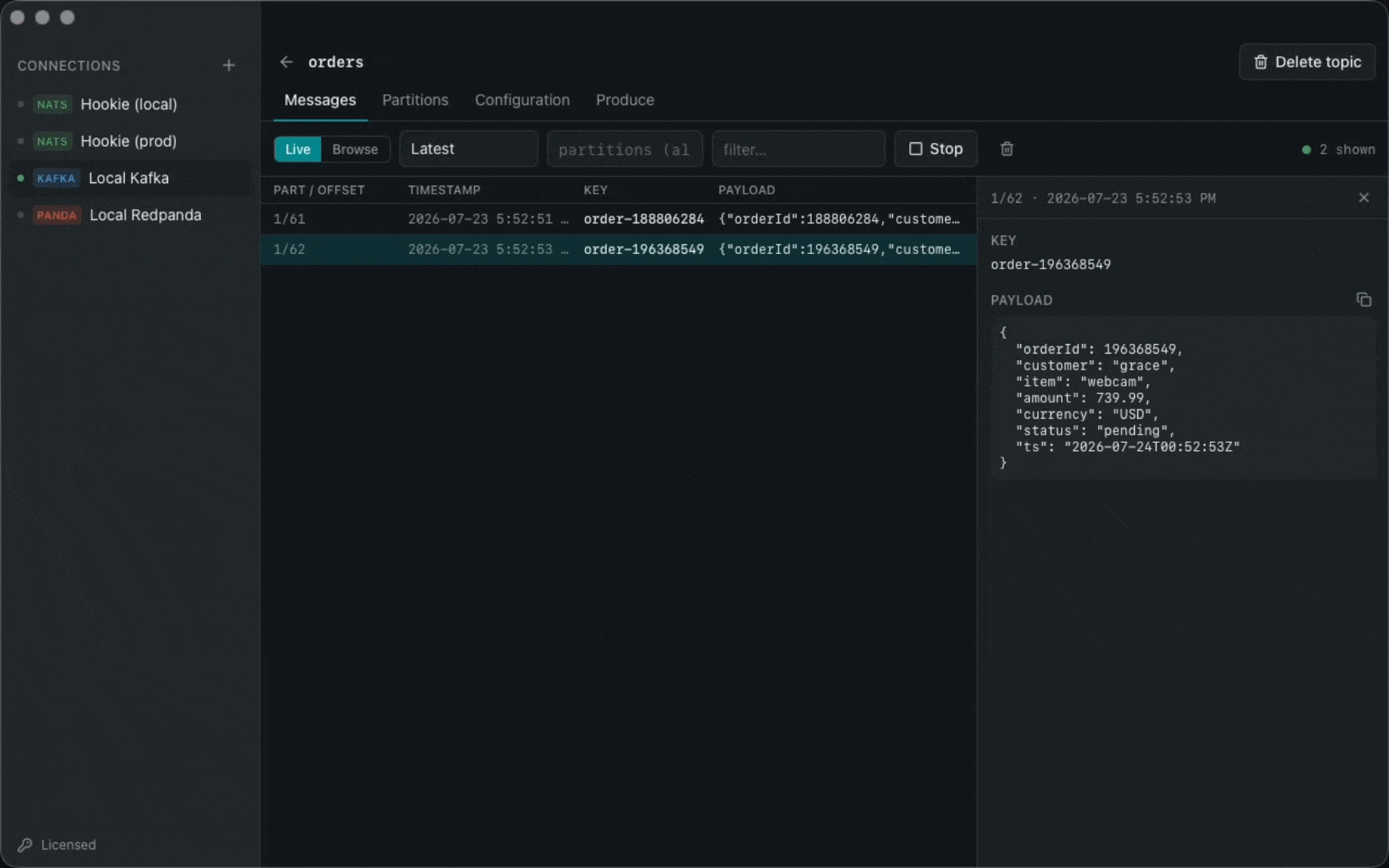Click the orders topic title
Screen dimensions: 1389x868
coord(336,62)
